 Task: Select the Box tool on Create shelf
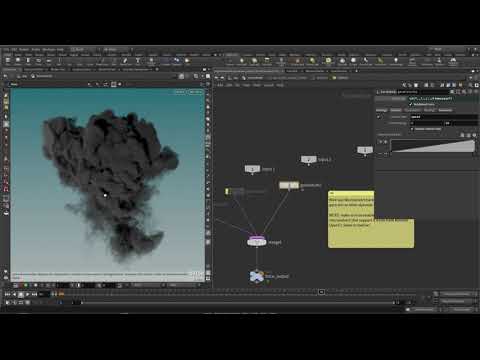(8, 61)
